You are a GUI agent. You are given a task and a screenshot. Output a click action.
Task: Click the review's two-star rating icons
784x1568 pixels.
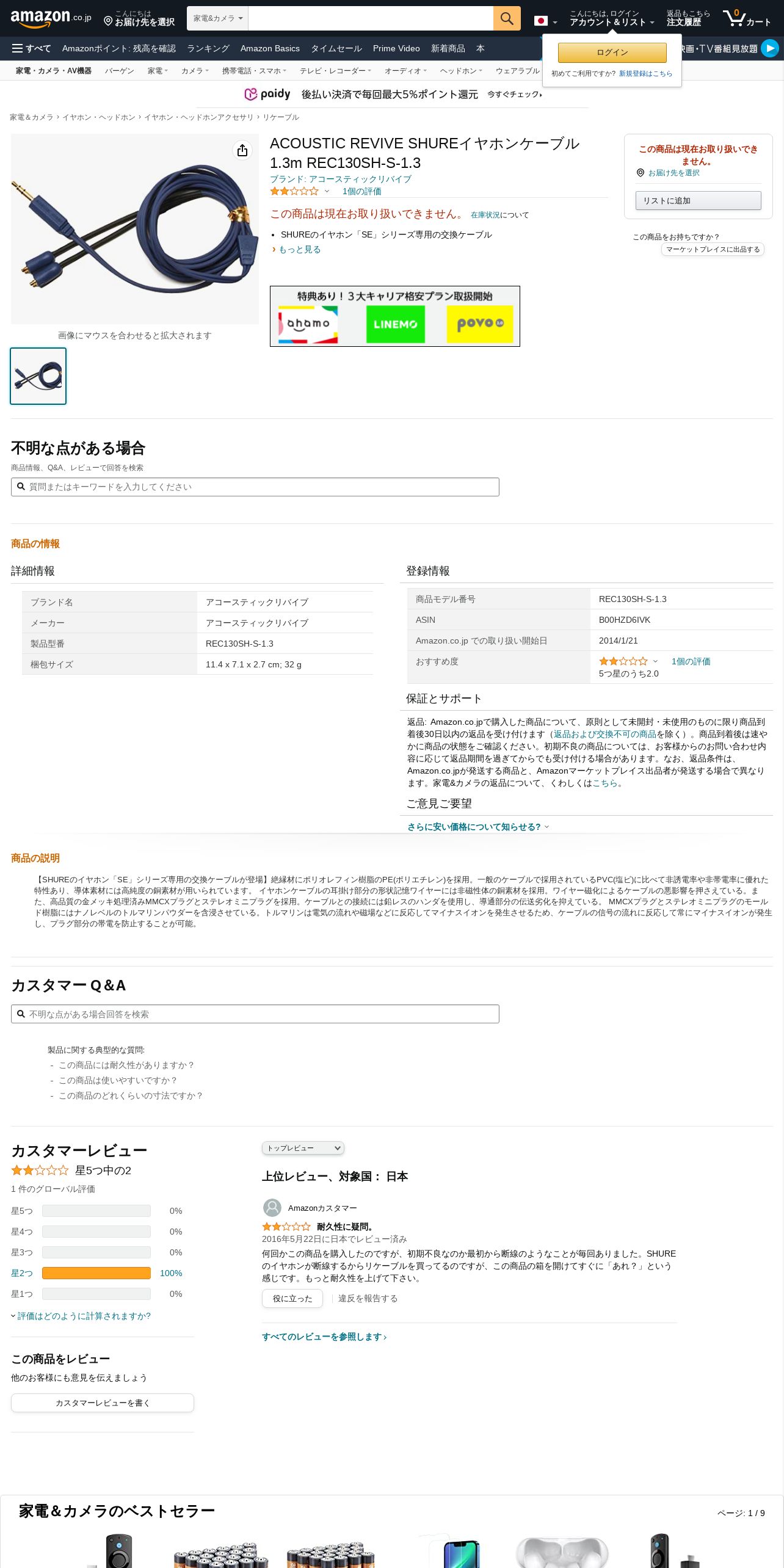(x=286, y=1226)
